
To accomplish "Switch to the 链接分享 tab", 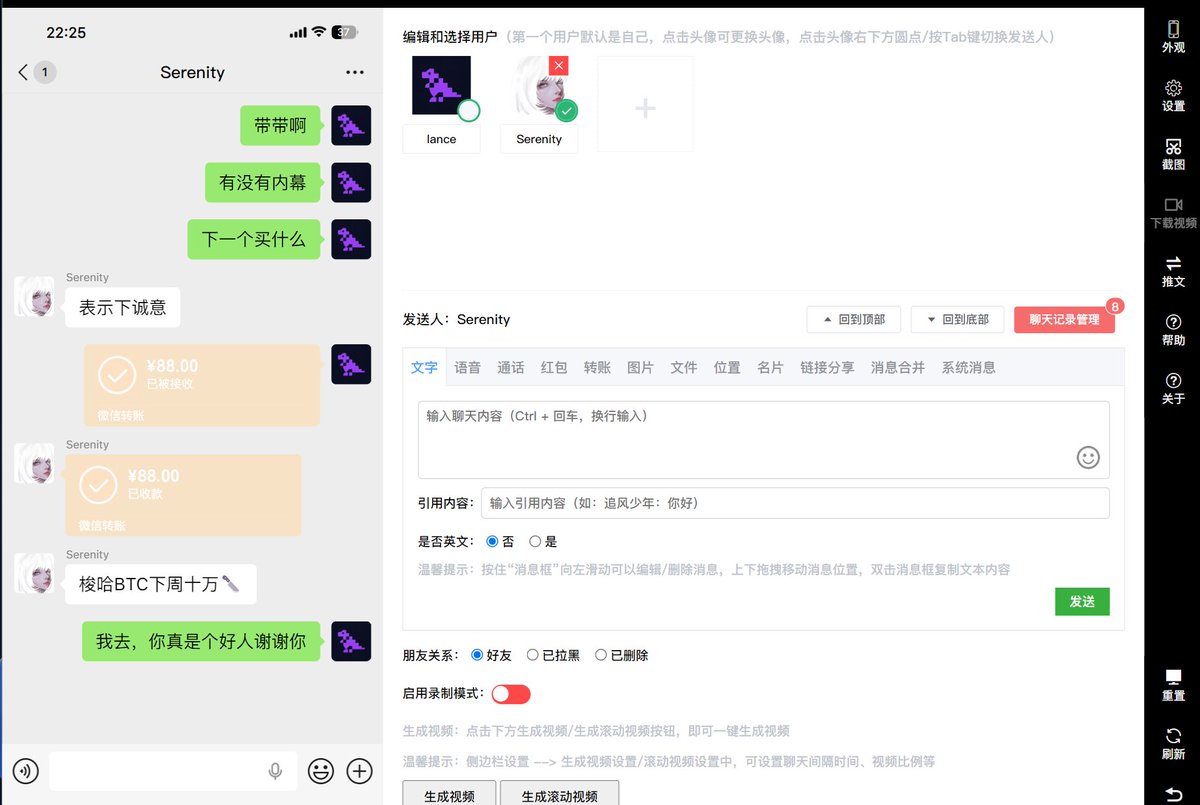I will pos(827,367).
